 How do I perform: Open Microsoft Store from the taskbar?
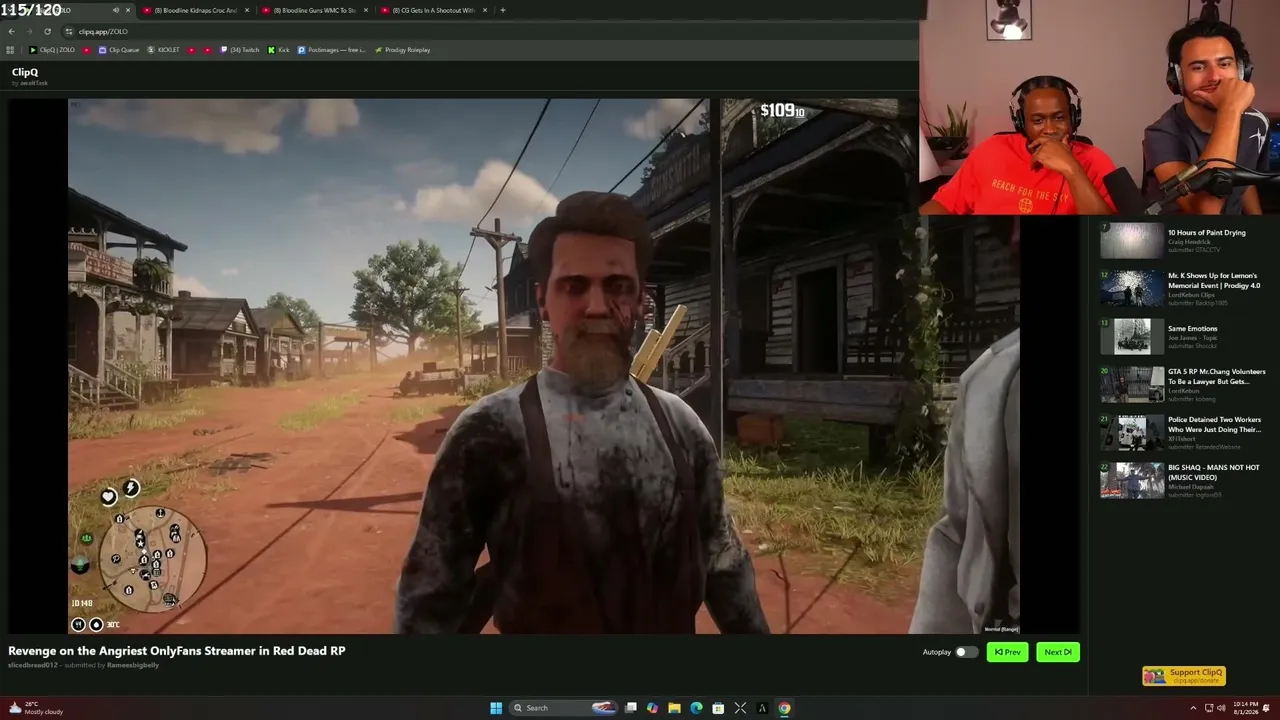pos(718,708)
